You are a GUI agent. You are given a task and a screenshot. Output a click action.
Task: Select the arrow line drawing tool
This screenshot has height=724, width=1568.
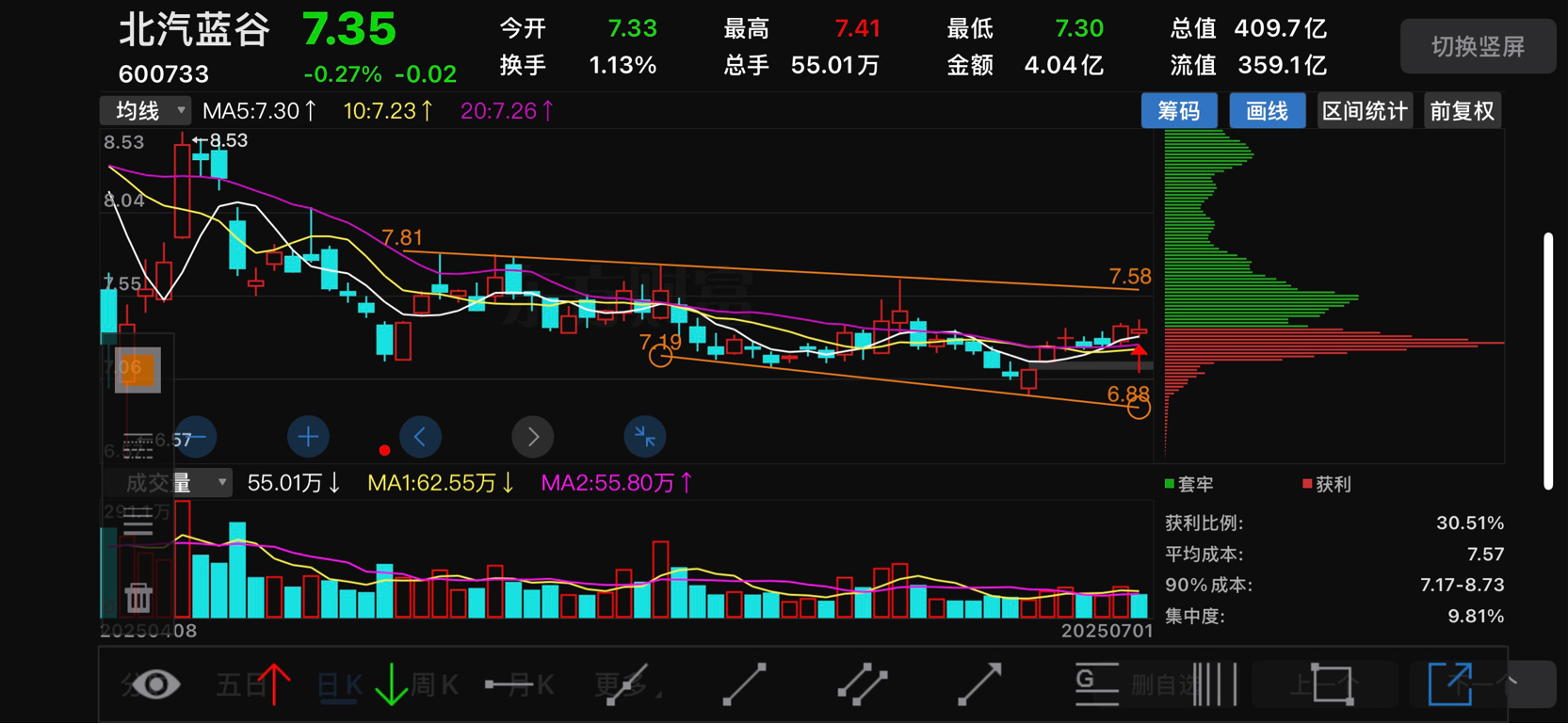pyautogui.click(x=979, y=684)
